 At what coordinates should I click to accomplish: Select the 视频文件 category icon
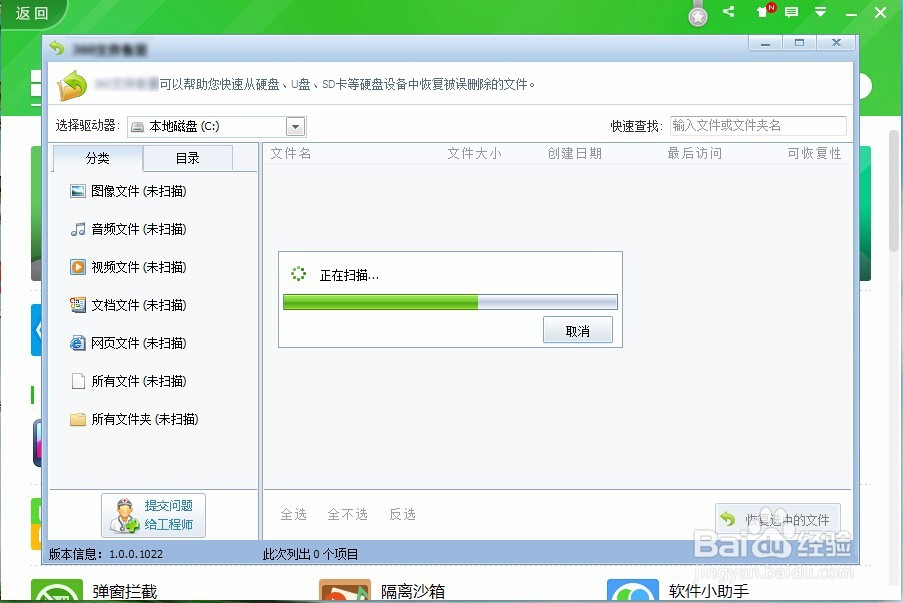coord(79,267)
